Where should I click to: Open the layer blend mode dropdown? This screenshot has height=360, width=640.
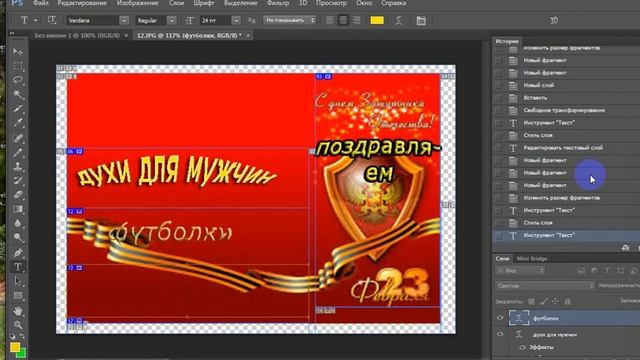[x=545, y=286]
